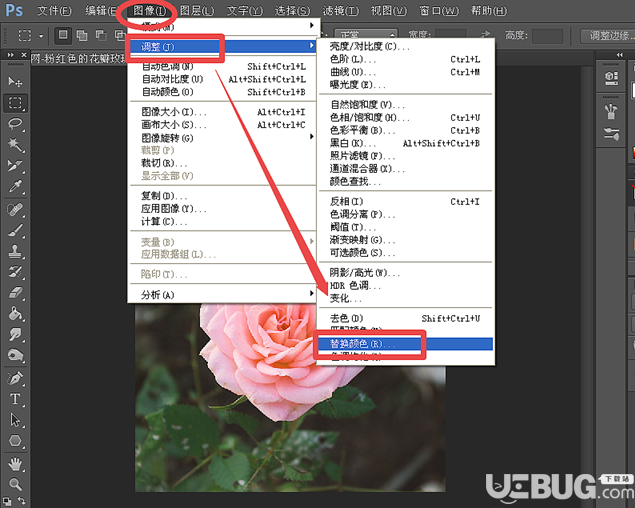
Task: Choose New selection mode
Action: tap(63, 36)
